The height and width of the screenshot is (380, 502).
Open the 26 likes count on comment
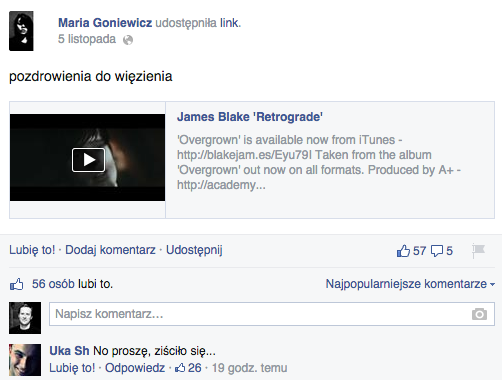pyautogui.click(x=188, y=368)
